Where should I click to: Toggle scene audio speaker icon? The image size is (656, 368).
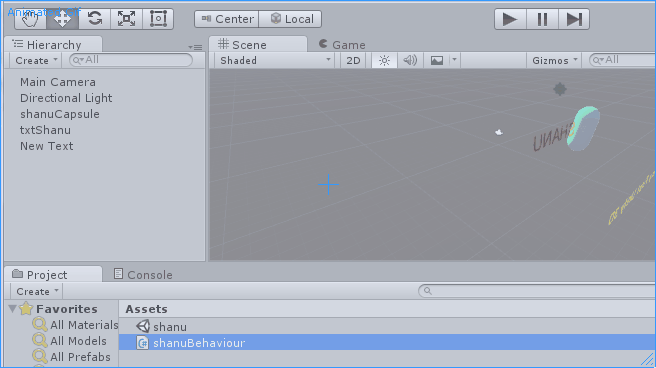(410, 60)
